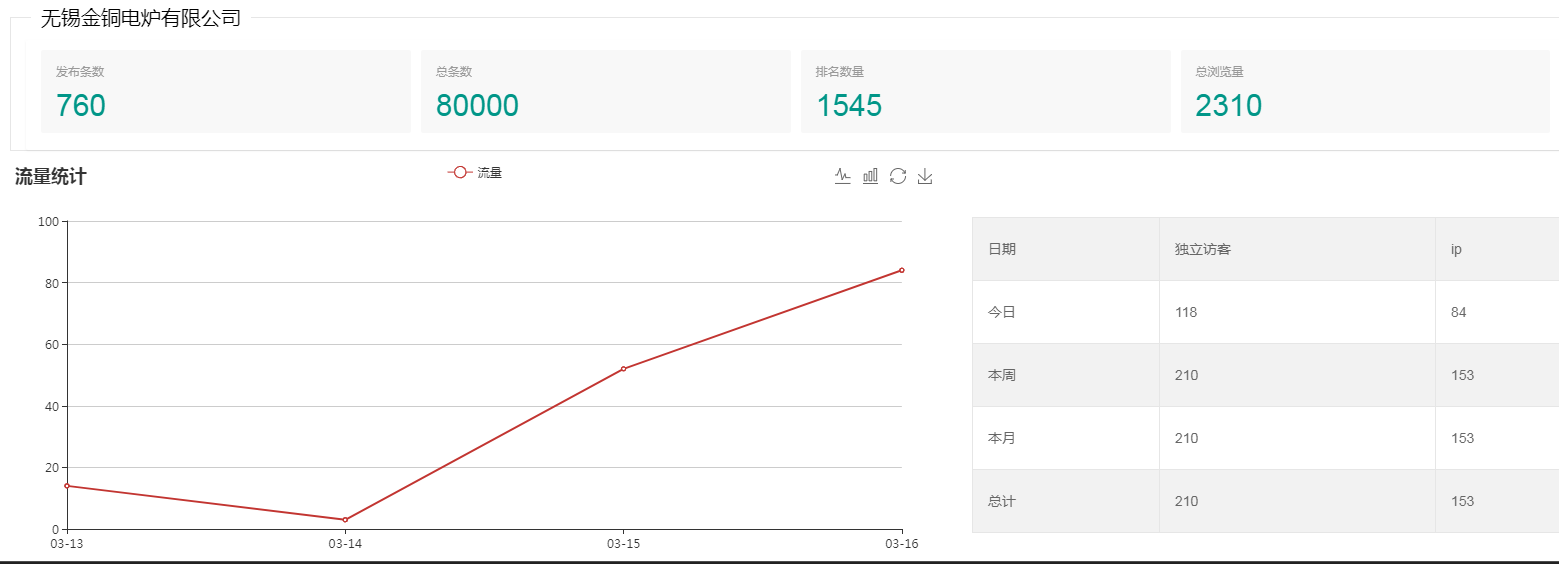The image size is (1559, 564).
Task: Select the 03-13 data point
Action: (x=67, y=486)
